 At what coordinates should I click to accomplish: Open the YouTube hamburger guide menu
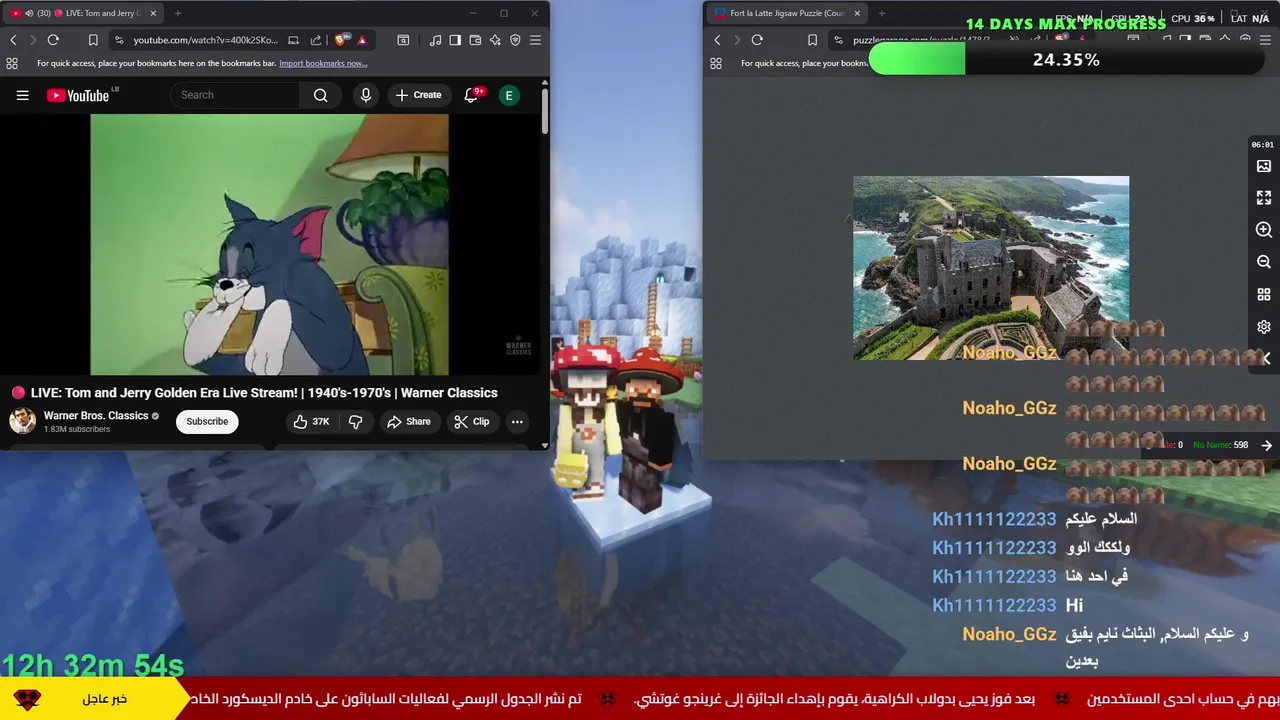(22, 95)
